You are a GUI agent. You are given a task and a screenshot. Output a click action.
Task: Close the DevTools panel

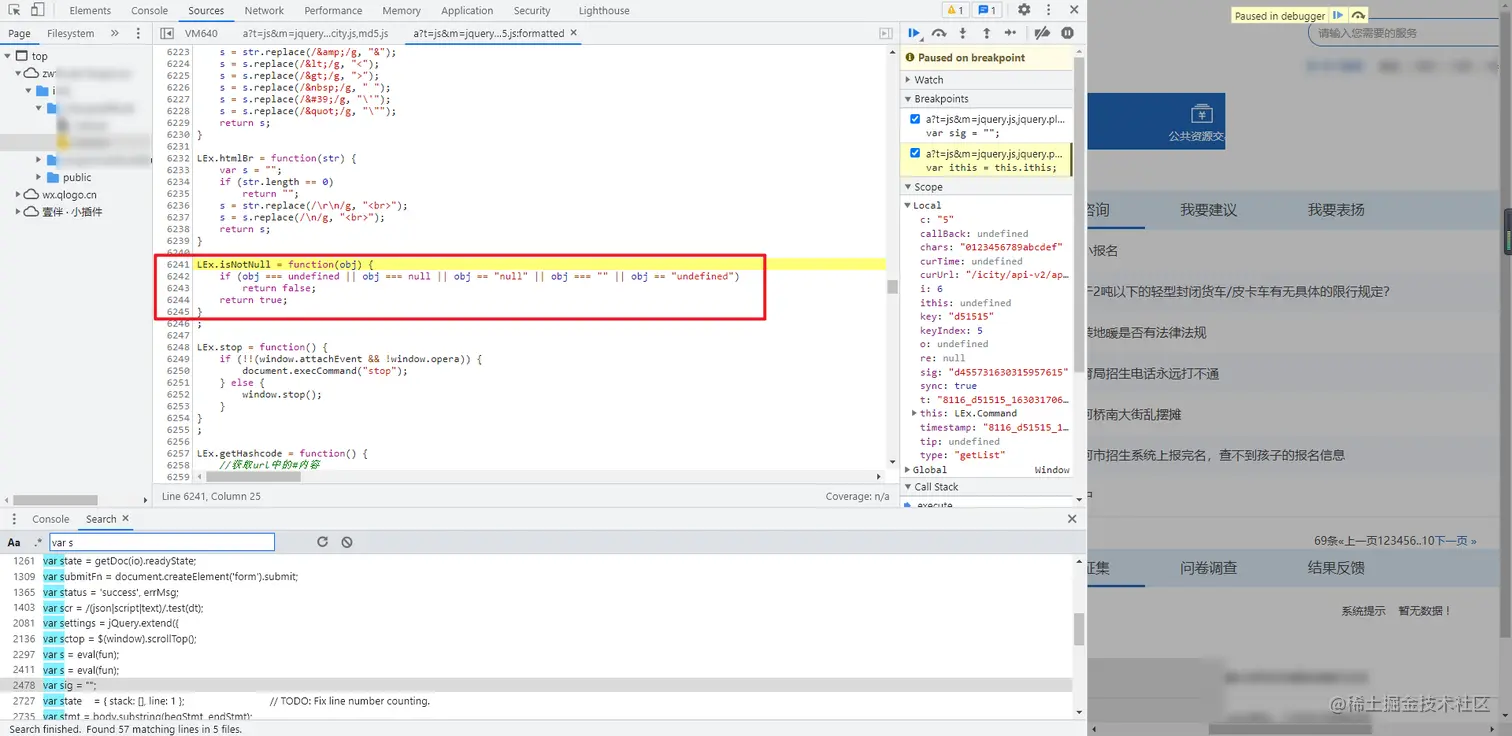[x=1073, y=10]
